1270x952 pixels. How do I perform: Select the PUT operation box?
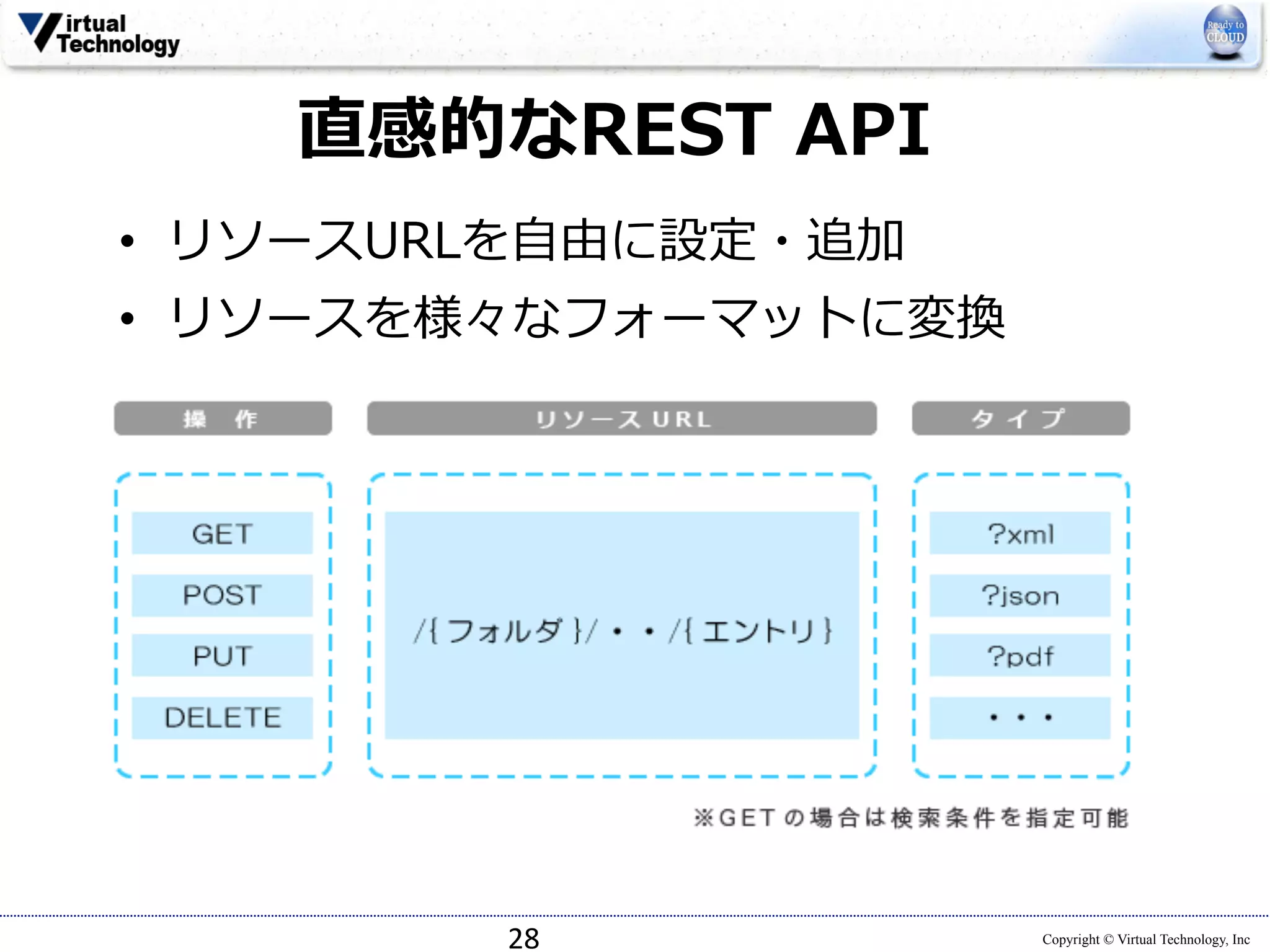222,655
